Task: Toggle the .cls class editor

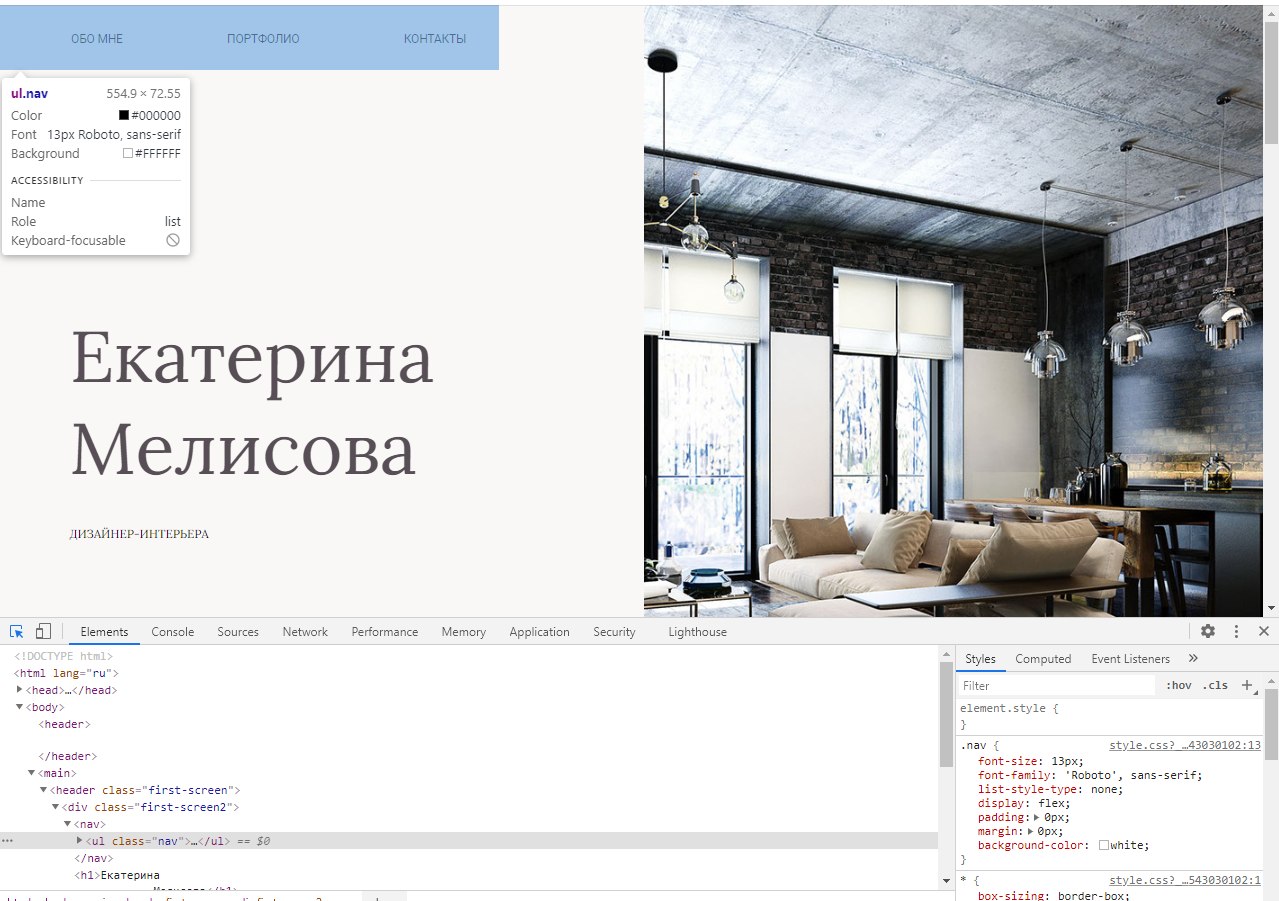Action: (x=1215, y=685)
